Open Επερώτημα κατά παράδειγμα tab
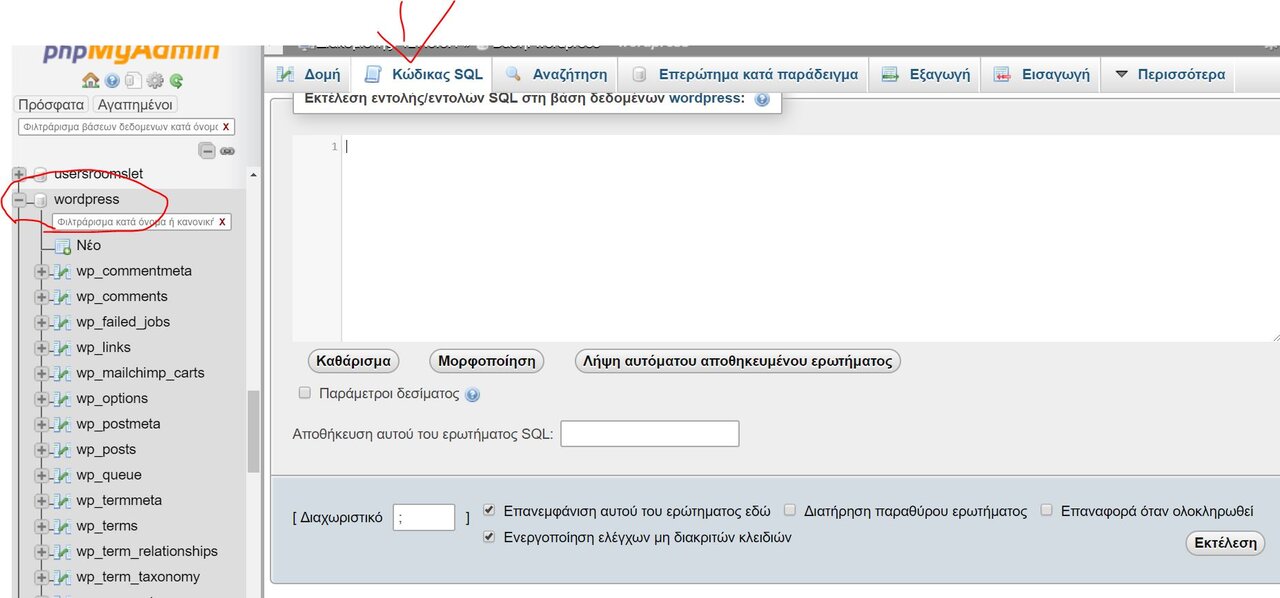This screenshot has width=1280, height=598. (x=744, y=74)
